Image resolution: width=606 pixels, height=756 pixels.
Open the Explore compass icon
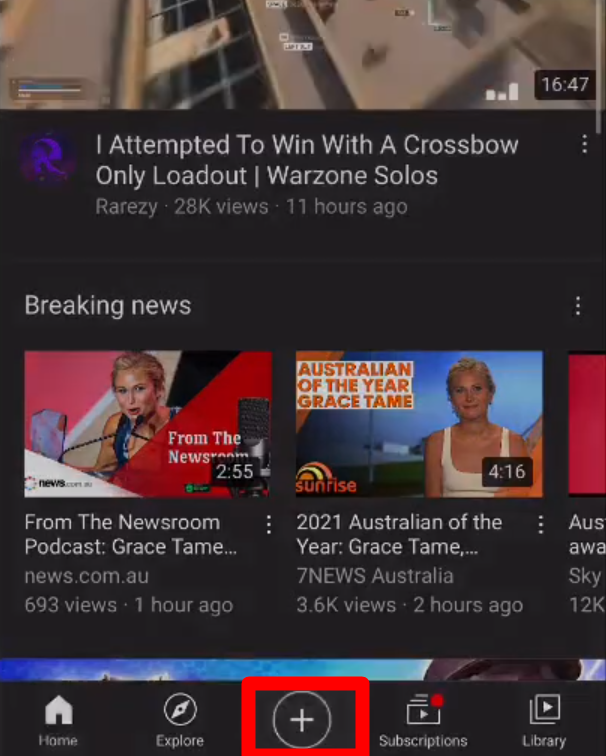[x=180, y=710]
